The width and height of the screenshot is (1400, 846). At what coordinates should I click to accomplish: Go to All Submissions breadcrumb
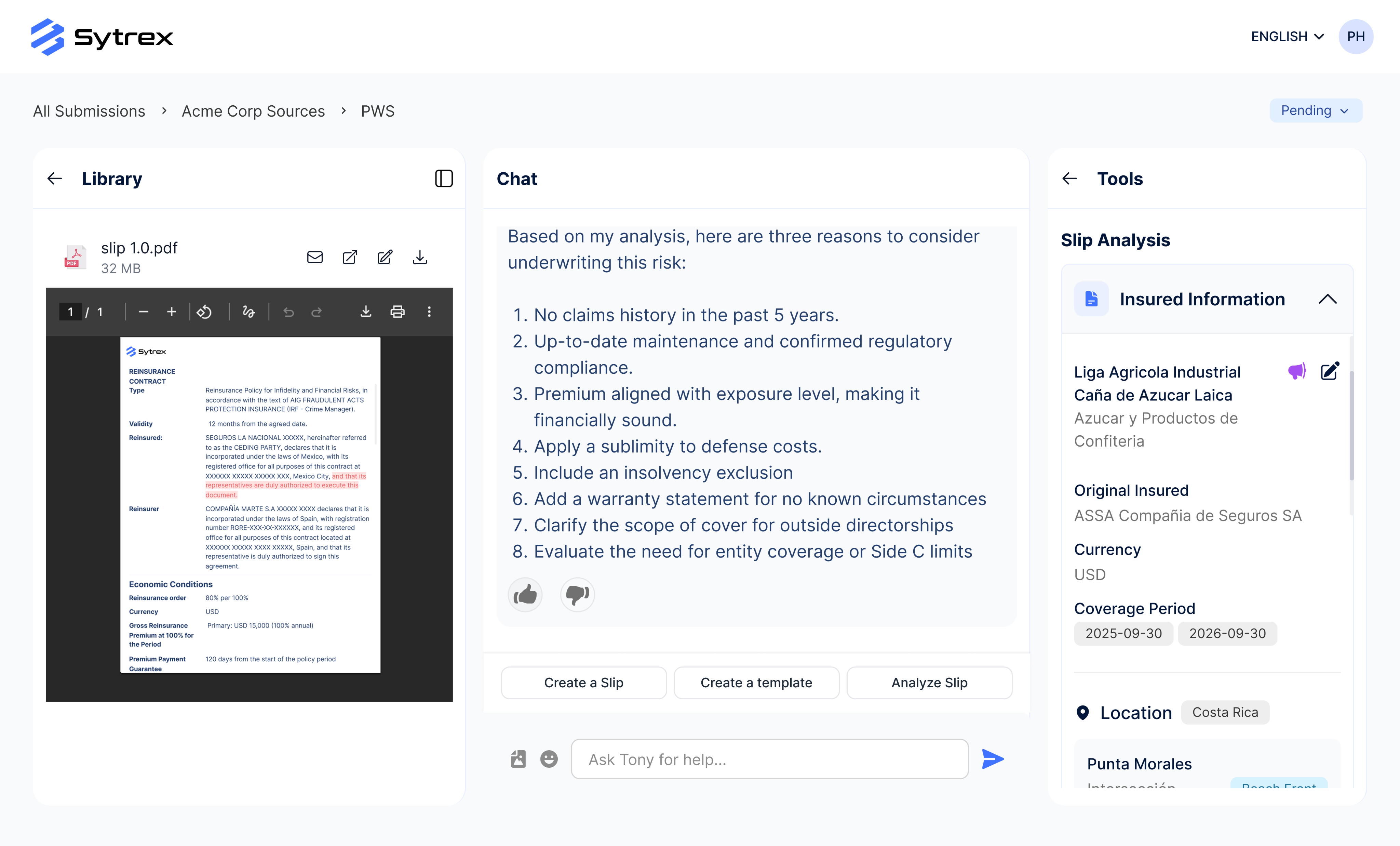click(x=89, y=111)
